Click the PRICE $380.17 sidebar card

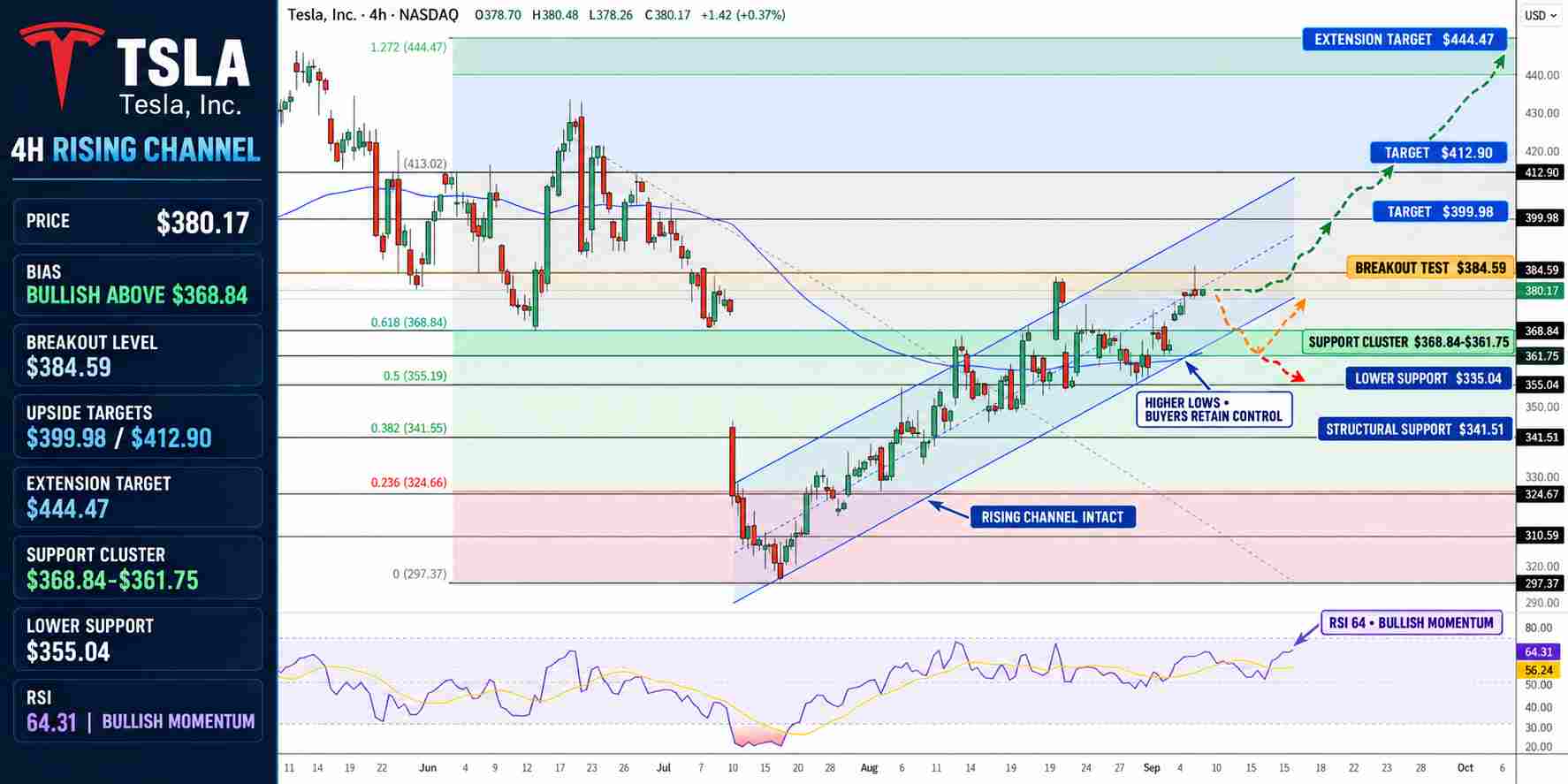[x=138, y=221]
